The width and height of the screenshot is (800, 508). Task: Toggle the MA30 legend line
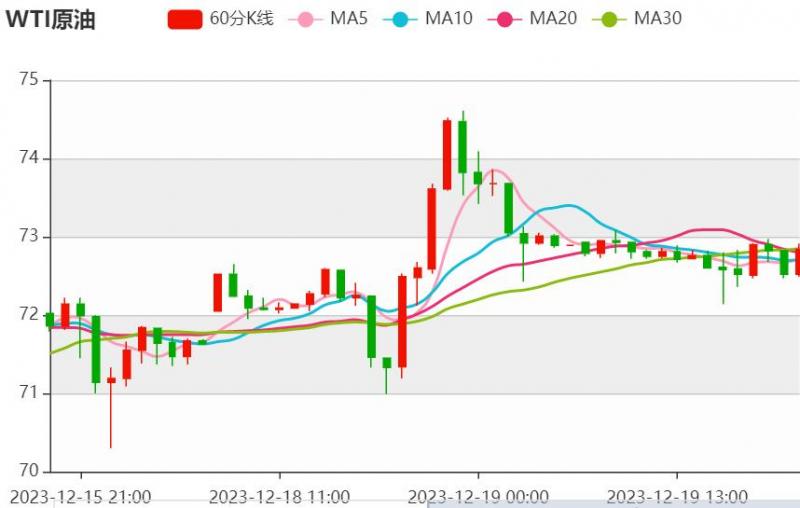[637, 19]
